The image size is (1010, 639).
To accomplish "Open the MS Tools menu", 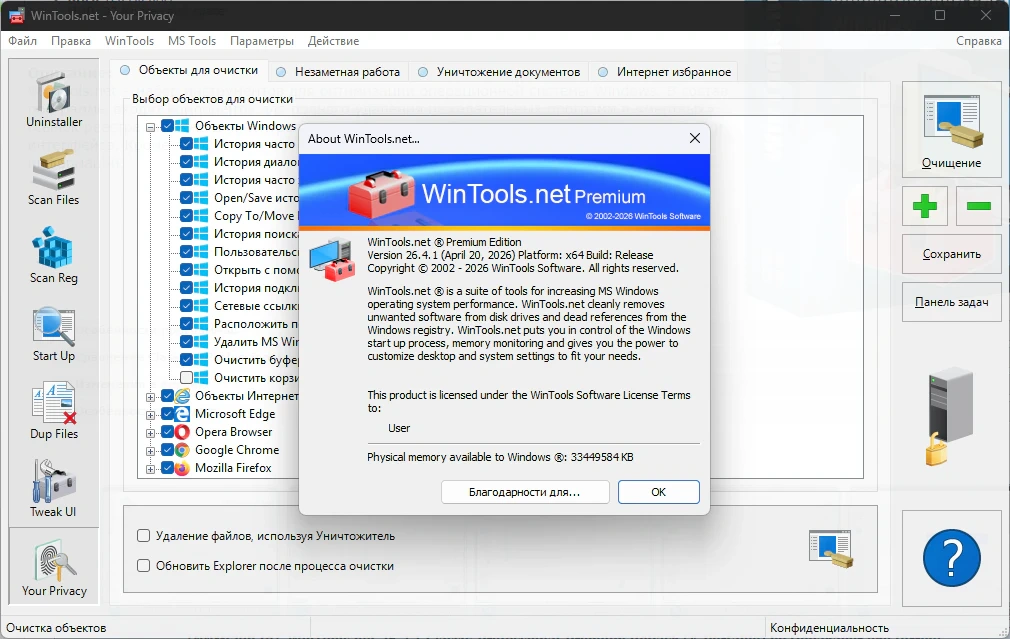I will [192, 41].
